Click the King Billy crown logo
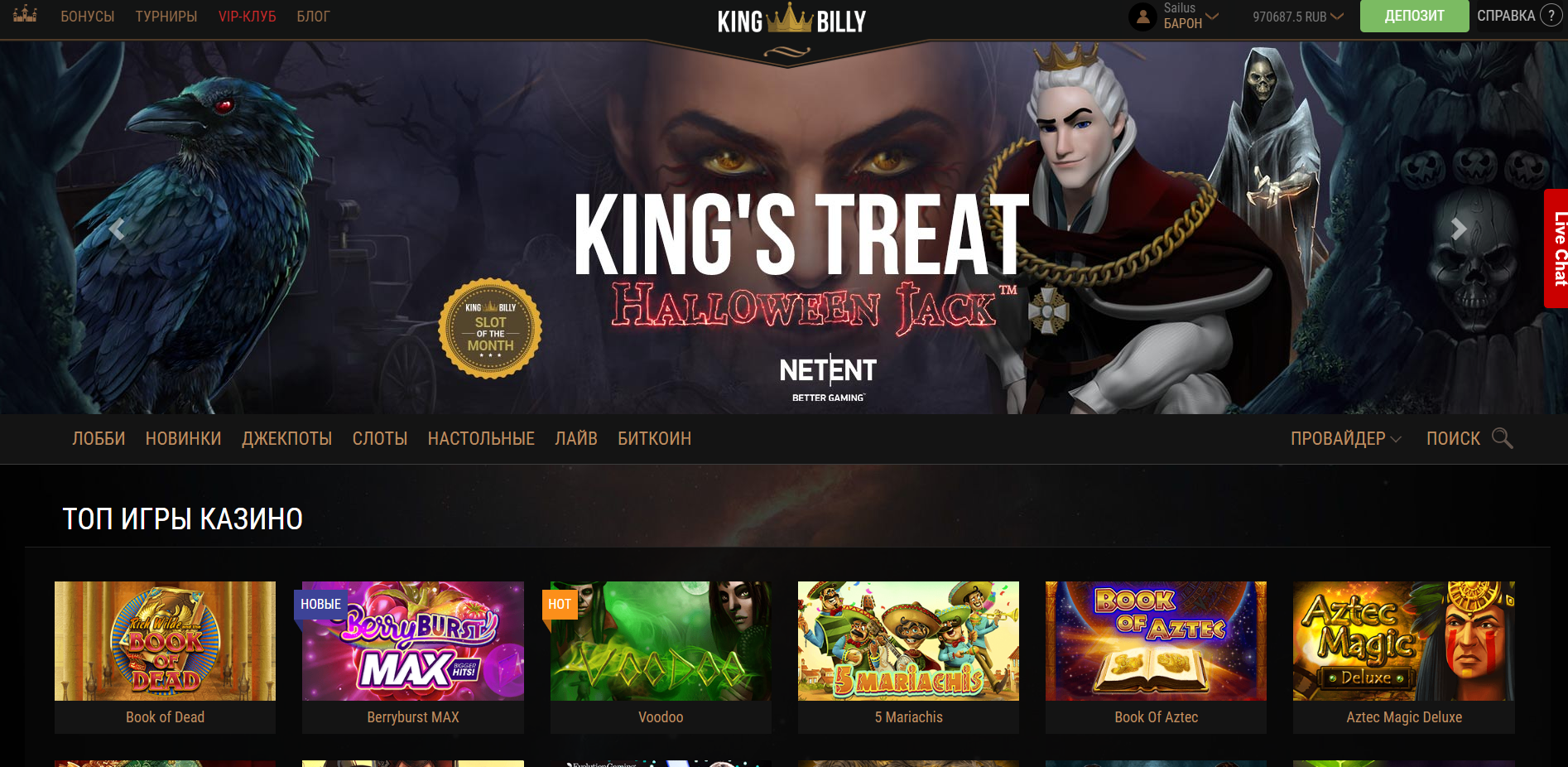This screenshot has height=767, width=1568. pyautogui.click(x=791, y=22)
